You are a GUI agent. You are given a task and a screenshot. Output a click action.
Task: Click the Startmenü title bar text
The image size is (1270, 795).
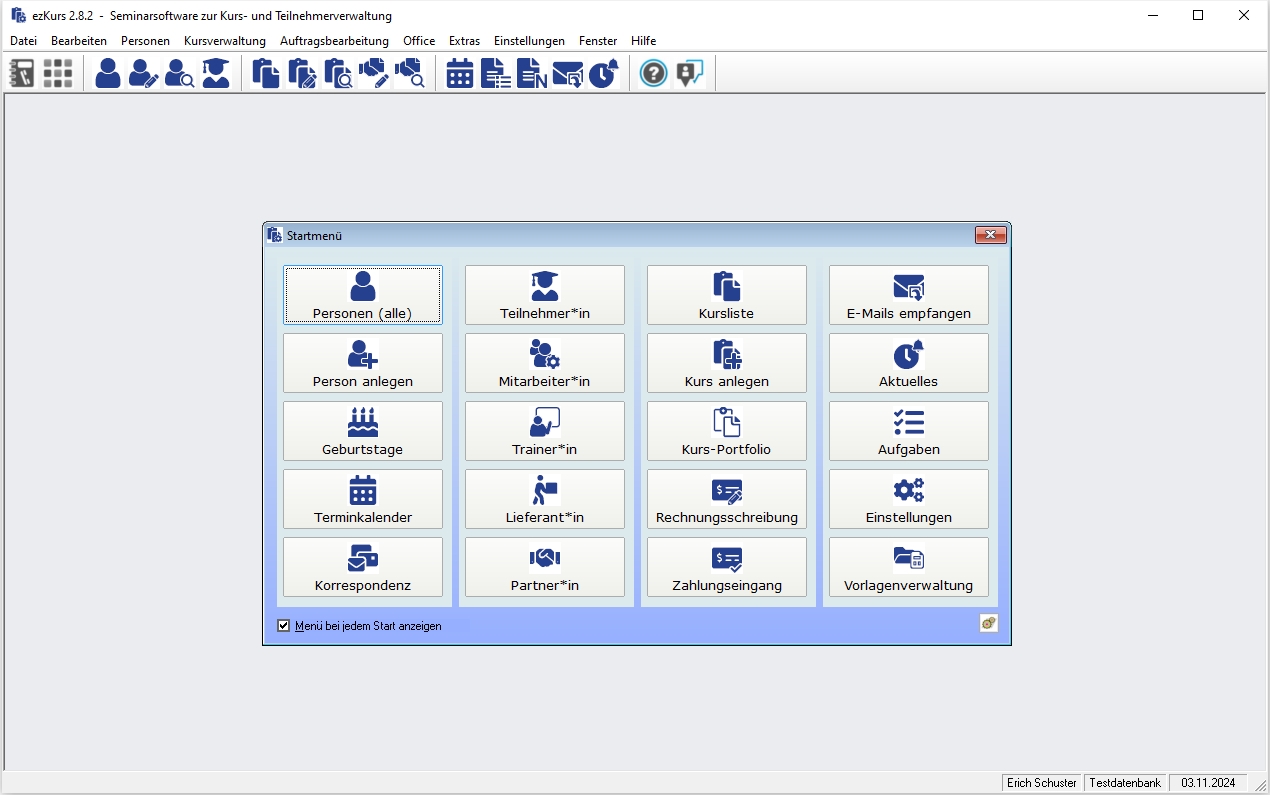point(314,236)
